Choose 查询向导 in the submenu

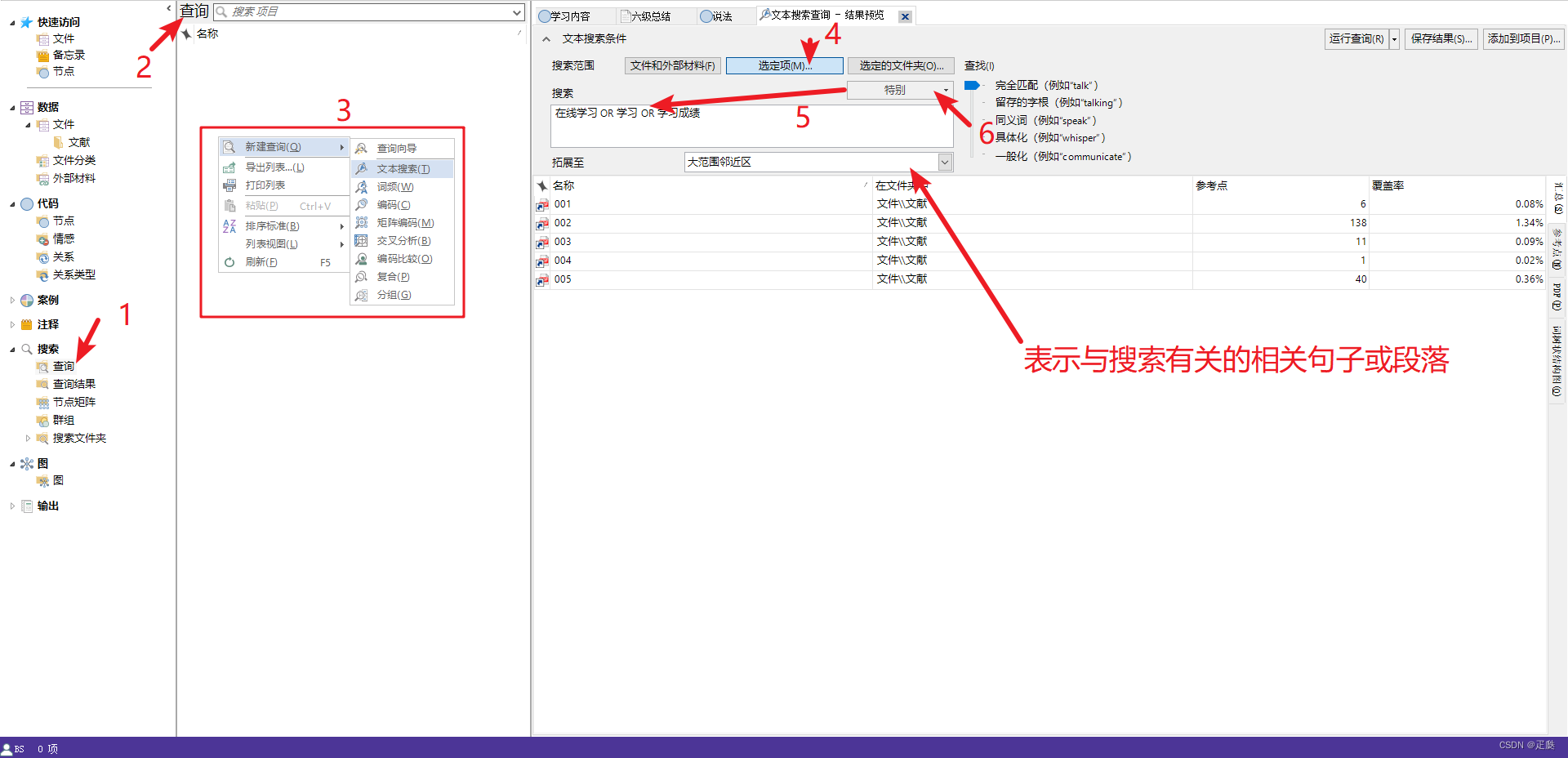403,149
